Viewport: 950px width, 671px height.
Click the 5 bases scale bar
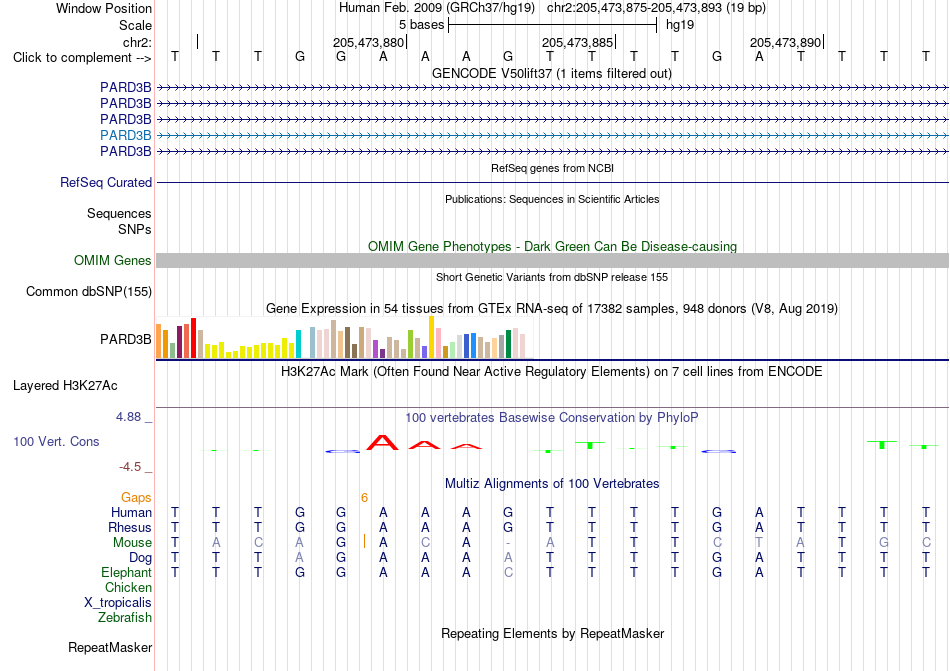click(552, 25)
